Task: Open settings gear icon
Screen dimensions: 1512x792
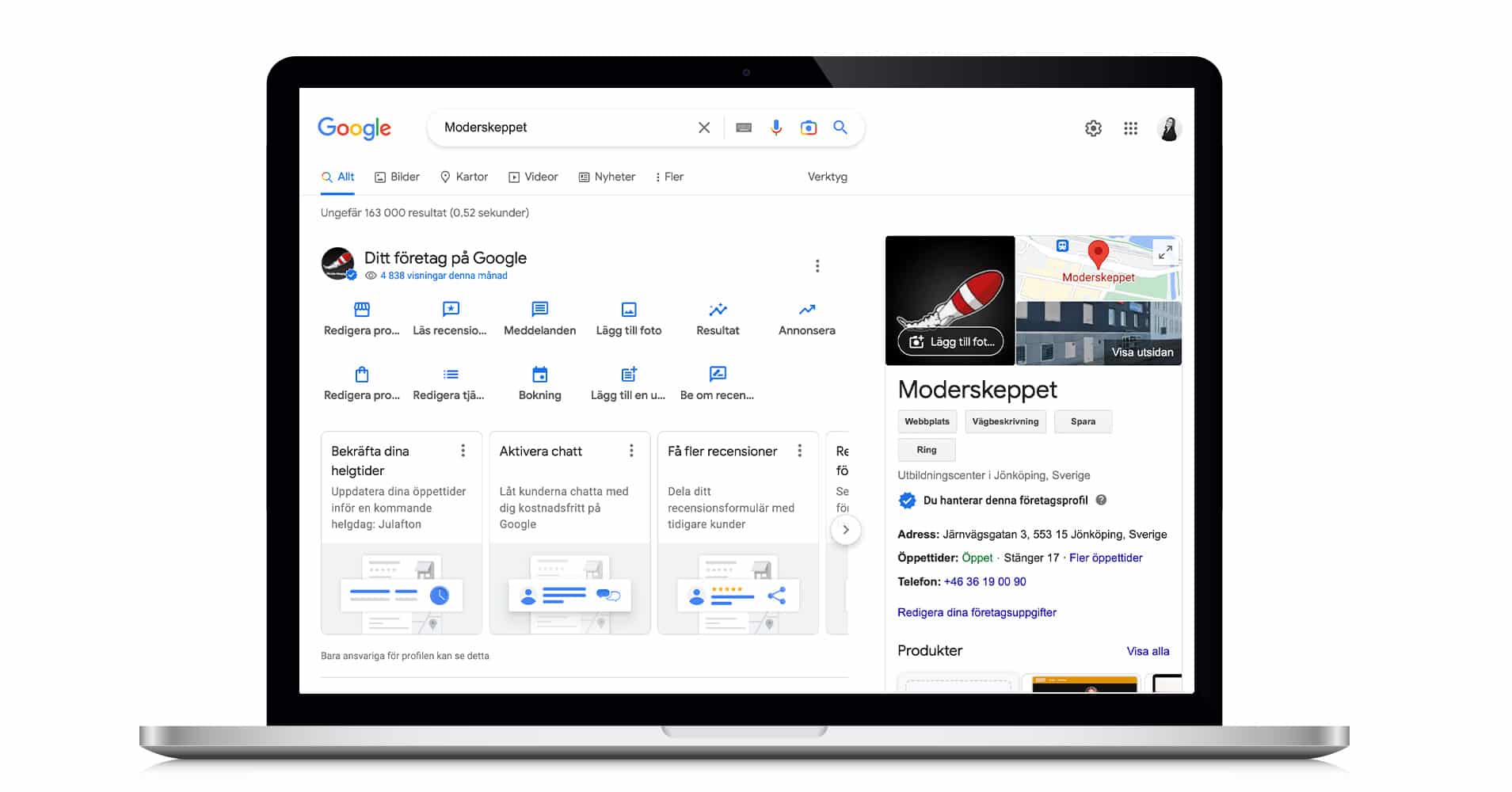Action: tap(1093, 128)
